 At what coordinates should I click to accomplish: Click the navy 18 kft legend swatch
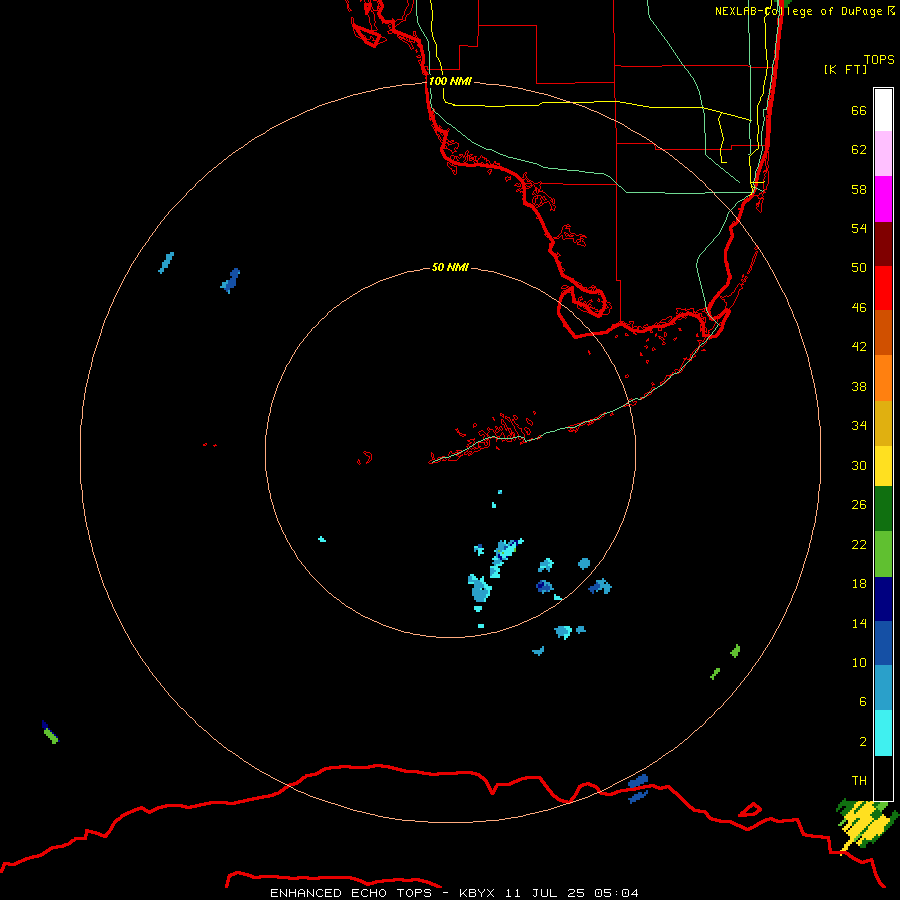click(x=883, y=599)
